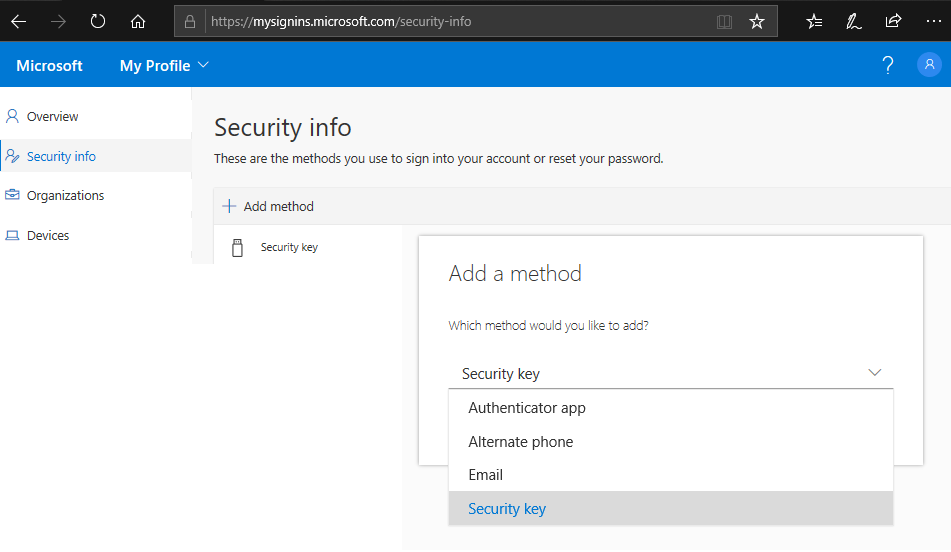The height and width of the screenshot is (552, 951).
Task: Refresh the page with the reload icon
Action: pos(97,21)
